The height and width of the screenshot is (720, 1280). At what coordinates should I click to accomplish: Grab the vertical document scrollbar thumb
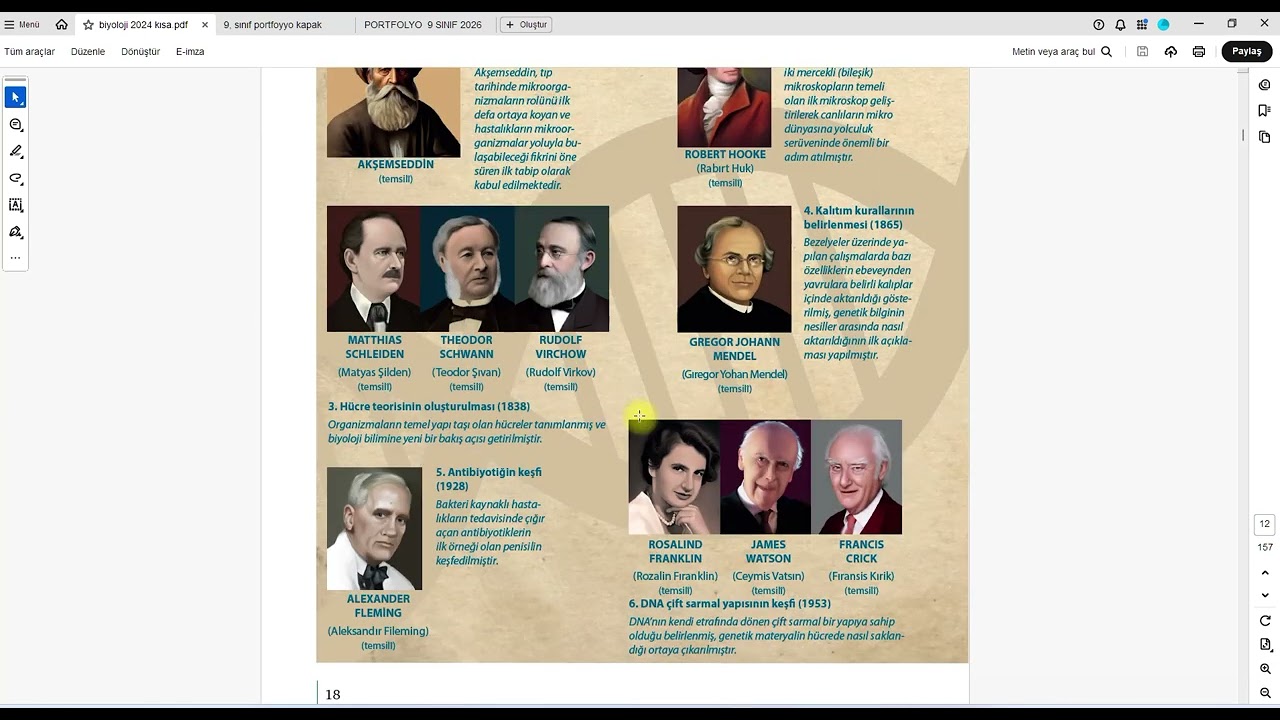pos(1243,135)
